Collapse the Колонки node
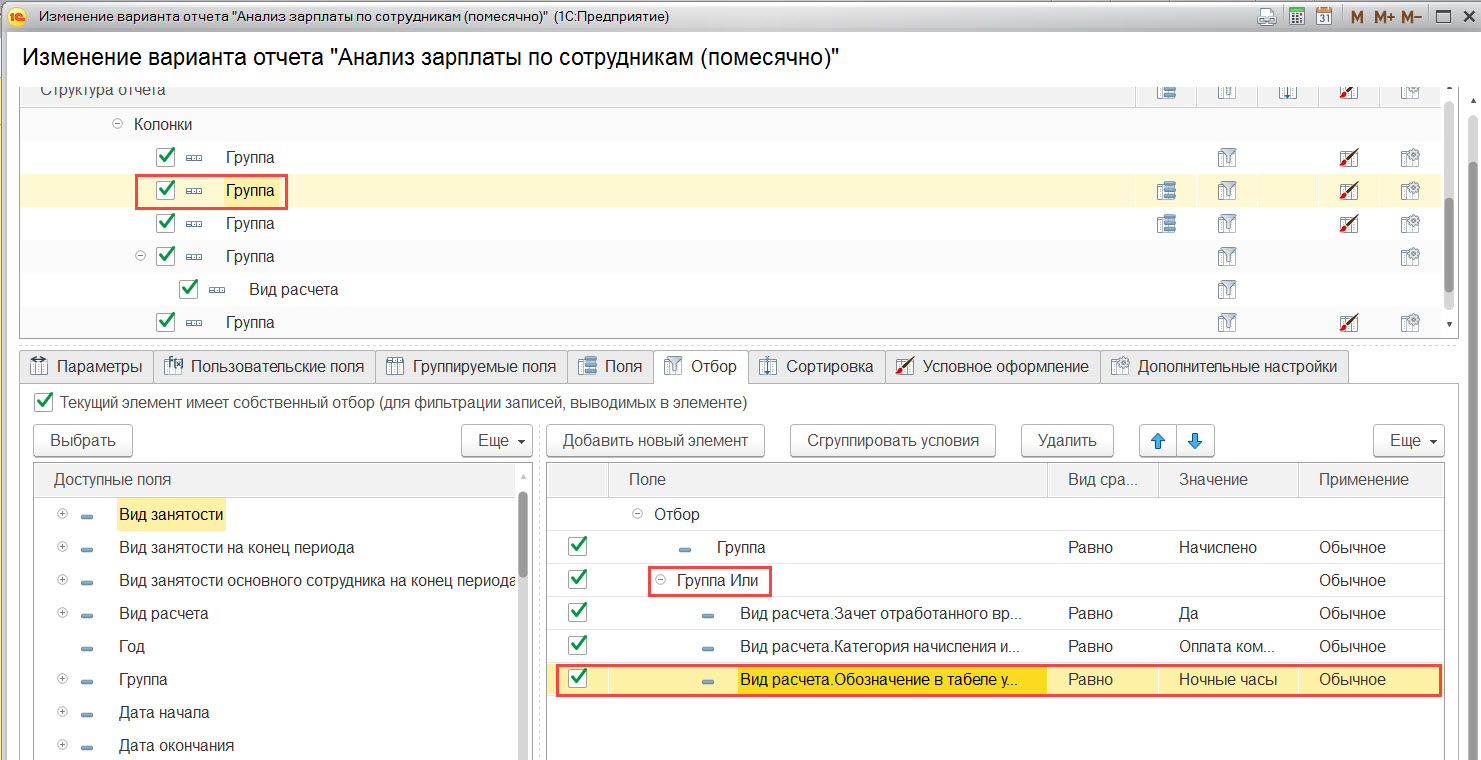 [117, 124]
